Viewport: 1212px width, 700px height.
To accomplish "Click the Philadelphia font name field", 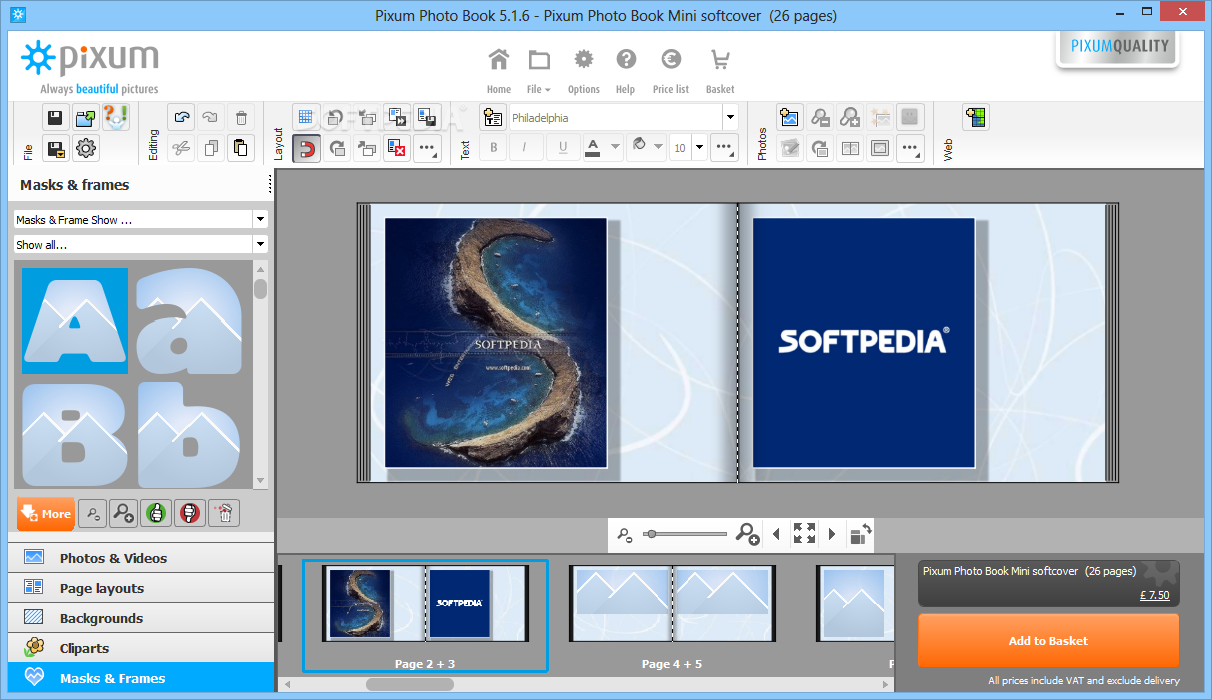I will 616,117.
